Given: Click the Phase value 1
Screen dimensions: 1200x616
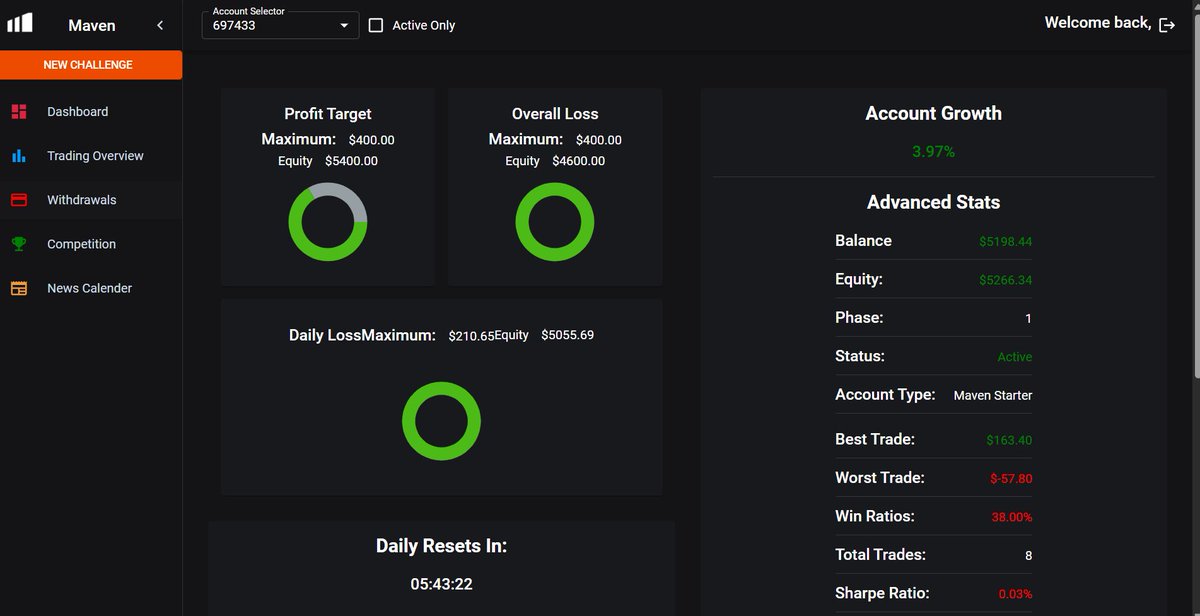Looking at the screenshot, I should (1029, 319).
